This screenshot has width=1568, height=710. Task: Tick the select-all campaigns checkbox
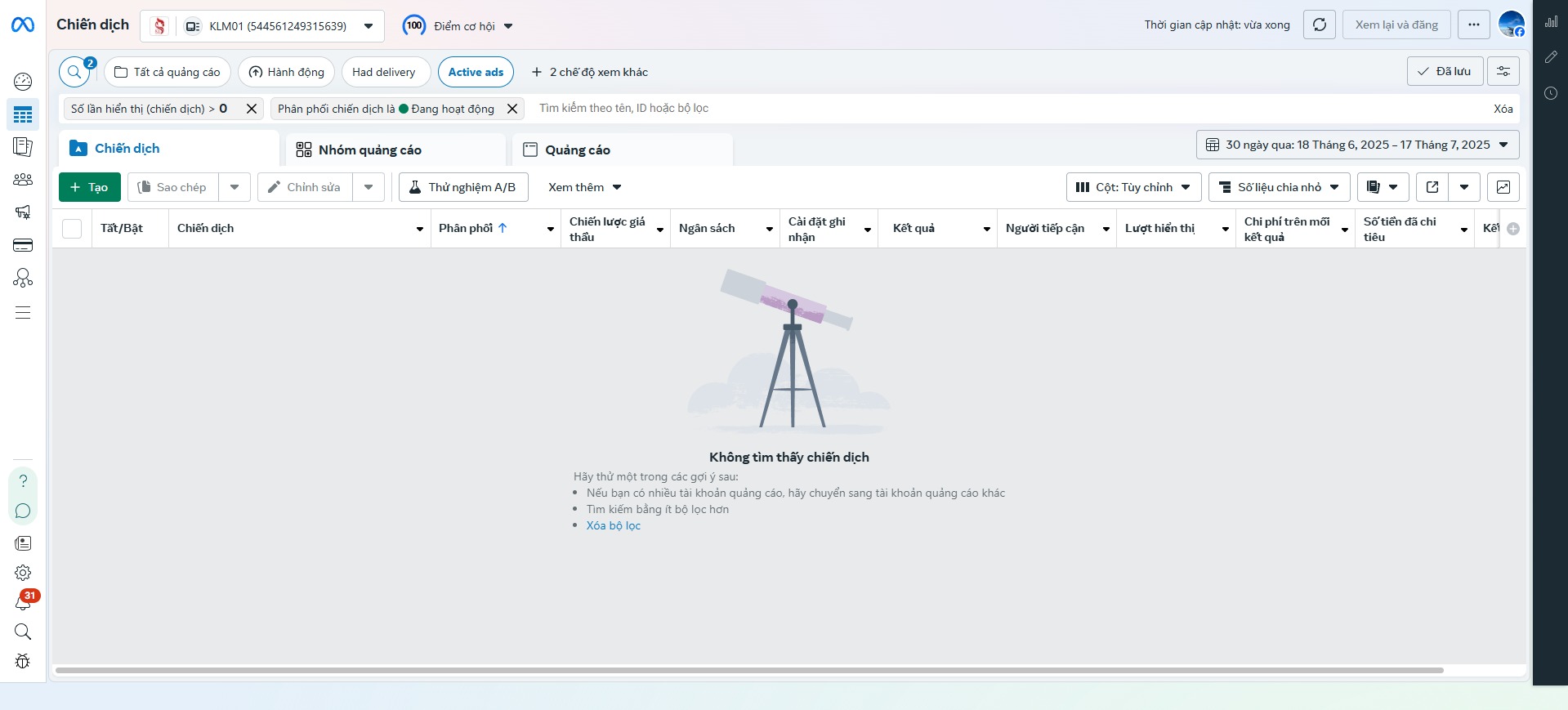(72, 229)
